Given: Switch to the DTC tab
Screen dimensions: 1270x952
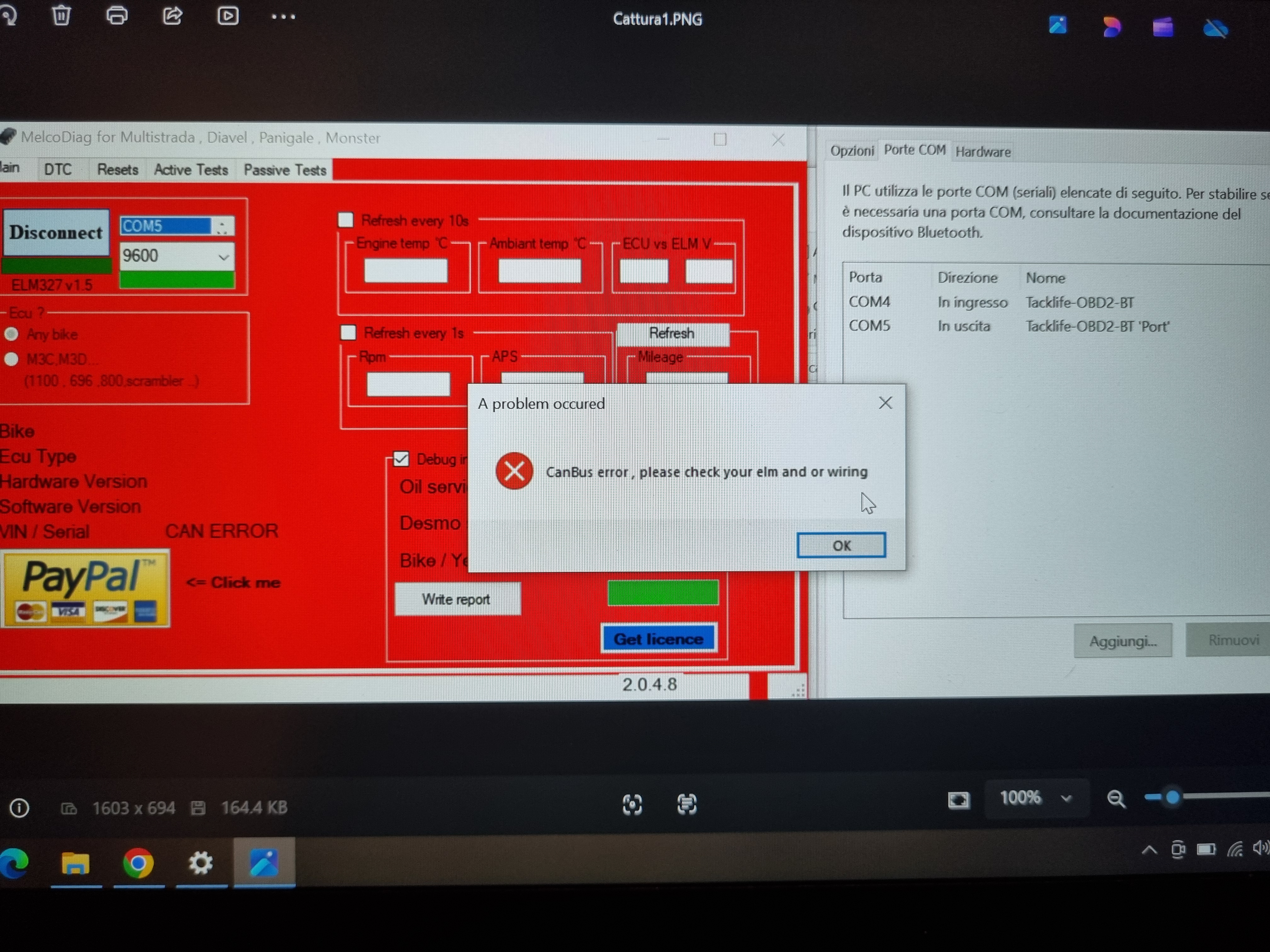Looking at the screenshot, I should tap(58, 170).
